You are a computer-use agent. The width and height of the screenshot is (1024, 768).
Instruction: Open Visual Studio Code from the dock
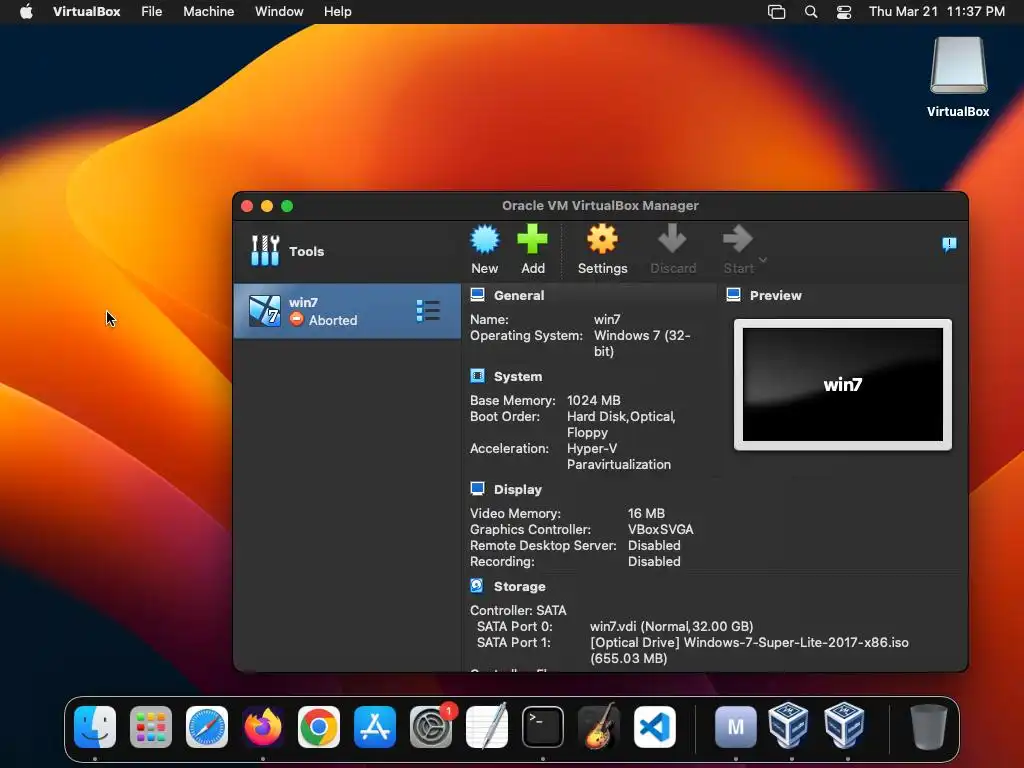click(655, 727)
